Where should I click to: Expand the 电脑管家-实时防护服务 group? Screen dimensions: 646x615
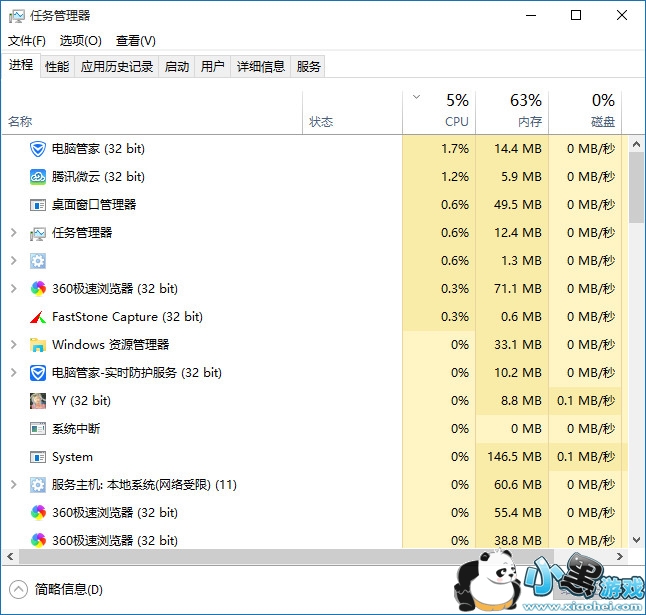(x=14, y=373)
